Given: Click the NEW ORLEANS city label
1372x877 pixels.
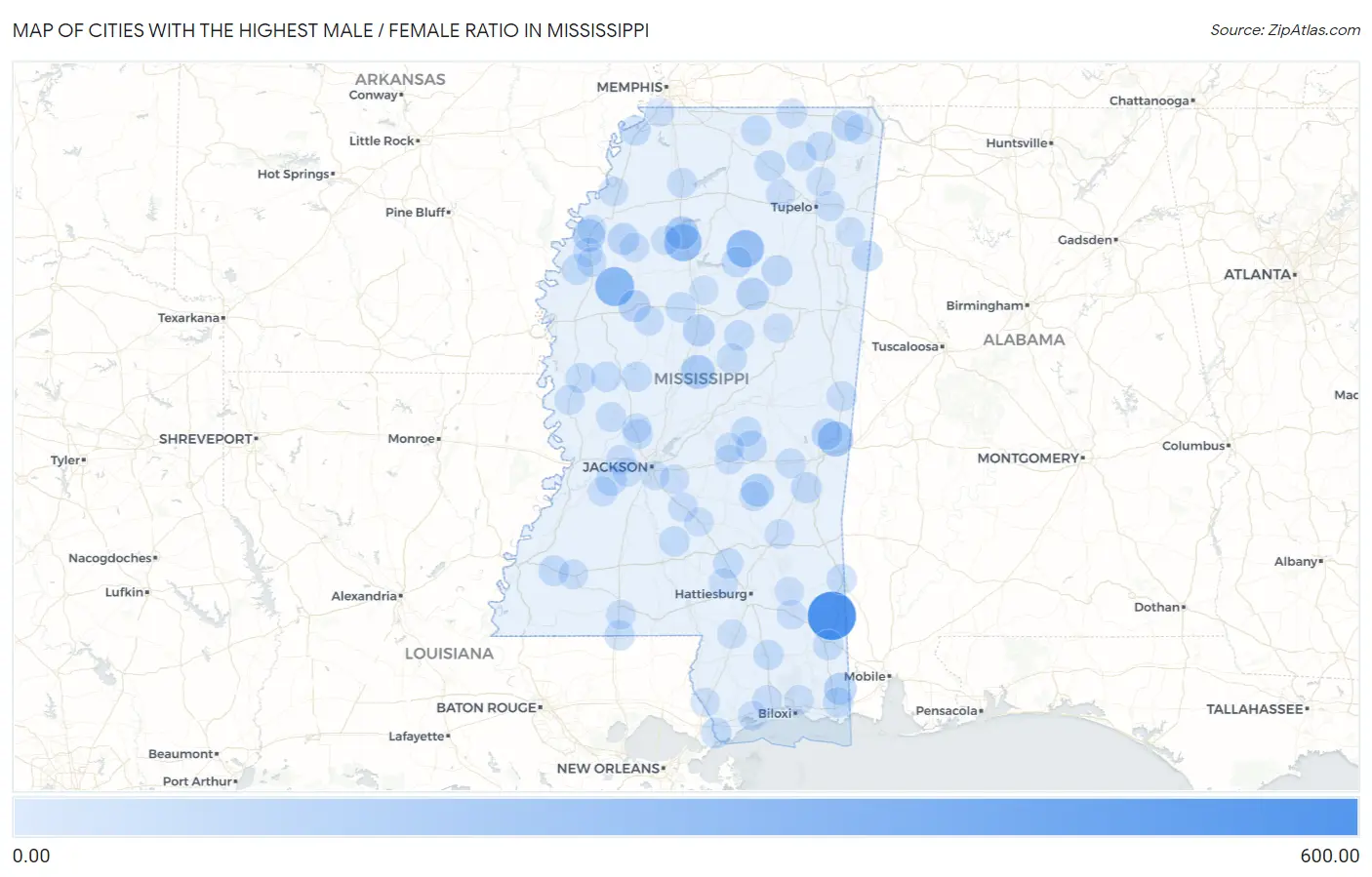Looking at the screenshot, I should click(608, 769).
